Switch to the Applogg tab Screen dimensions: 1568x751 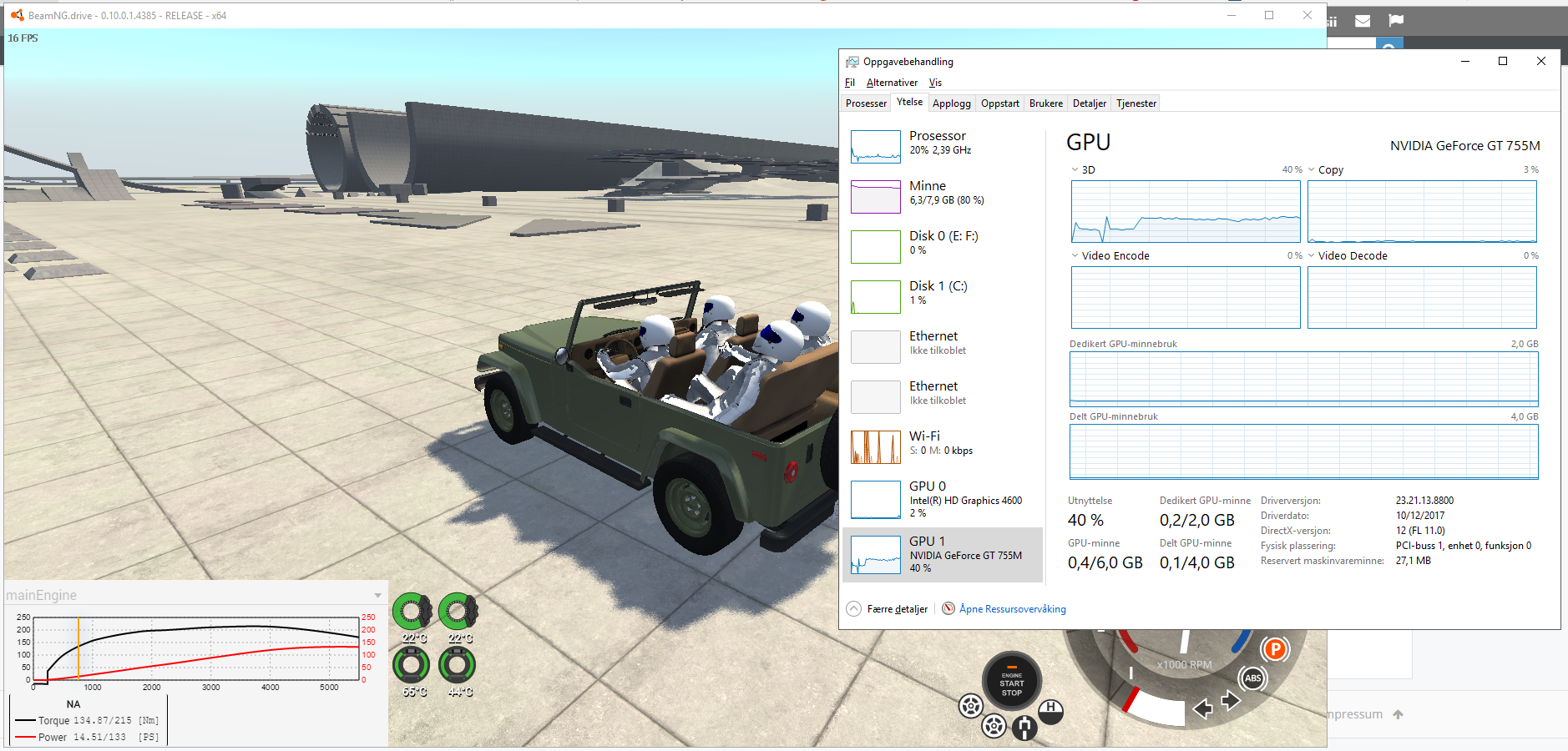click(x=952, y=103)
